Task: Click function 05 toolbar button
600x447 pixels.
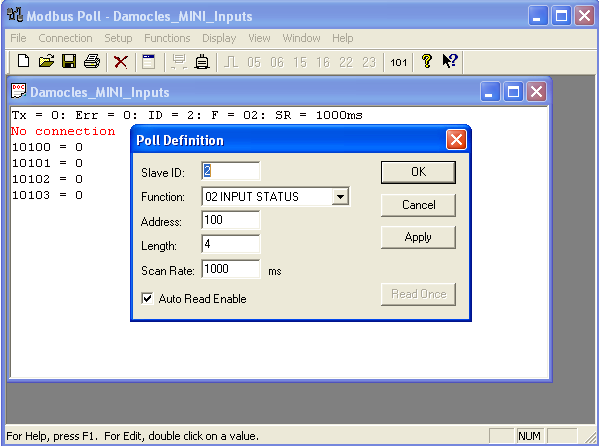Action: click(254, 62)
